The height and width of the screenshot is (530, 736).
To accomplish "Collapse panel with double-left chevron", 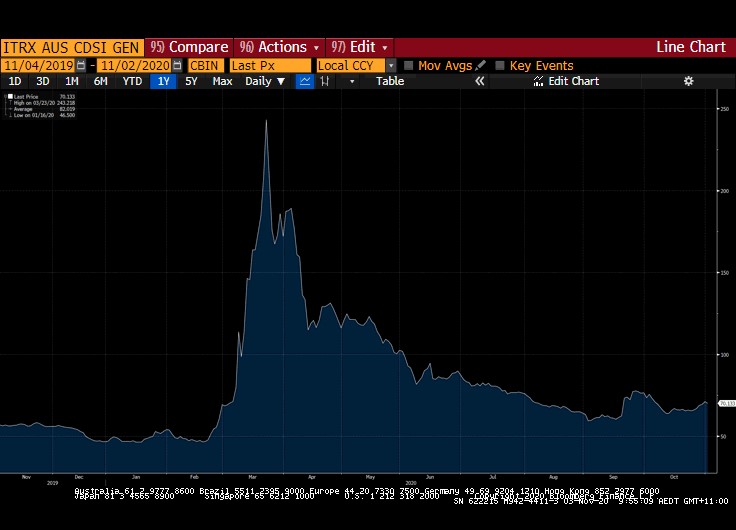I will pyautogui.click(x=479, y=81).
